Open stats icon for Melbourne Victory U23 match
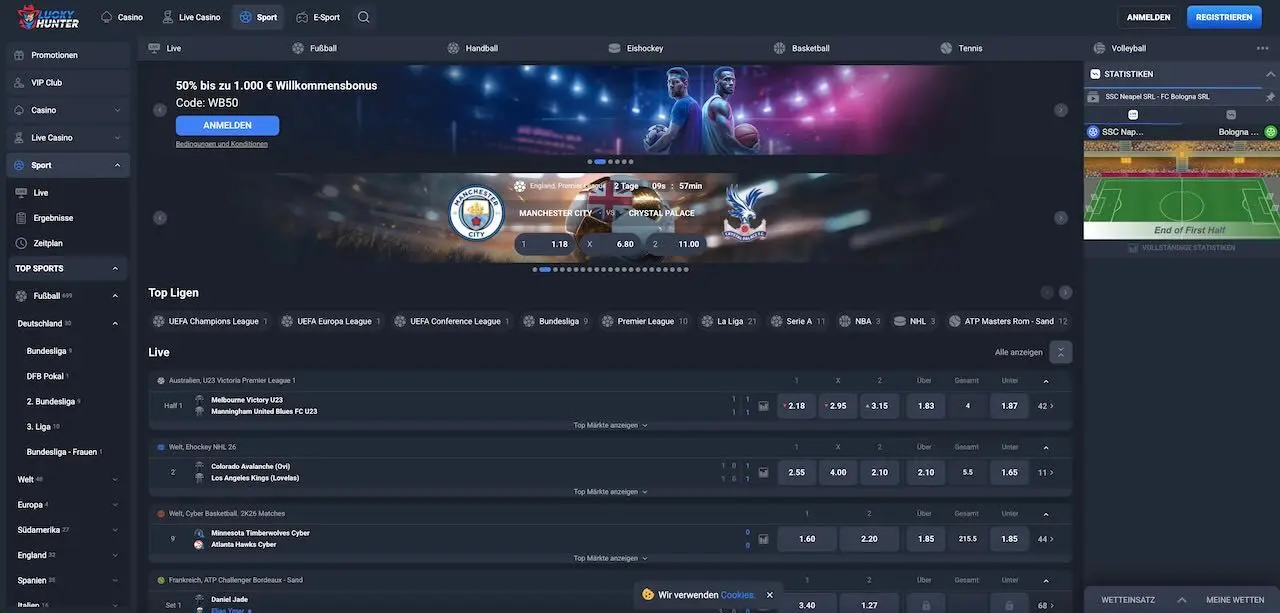The width and height of the screenshot is (1280, 613). pos(764,406)
